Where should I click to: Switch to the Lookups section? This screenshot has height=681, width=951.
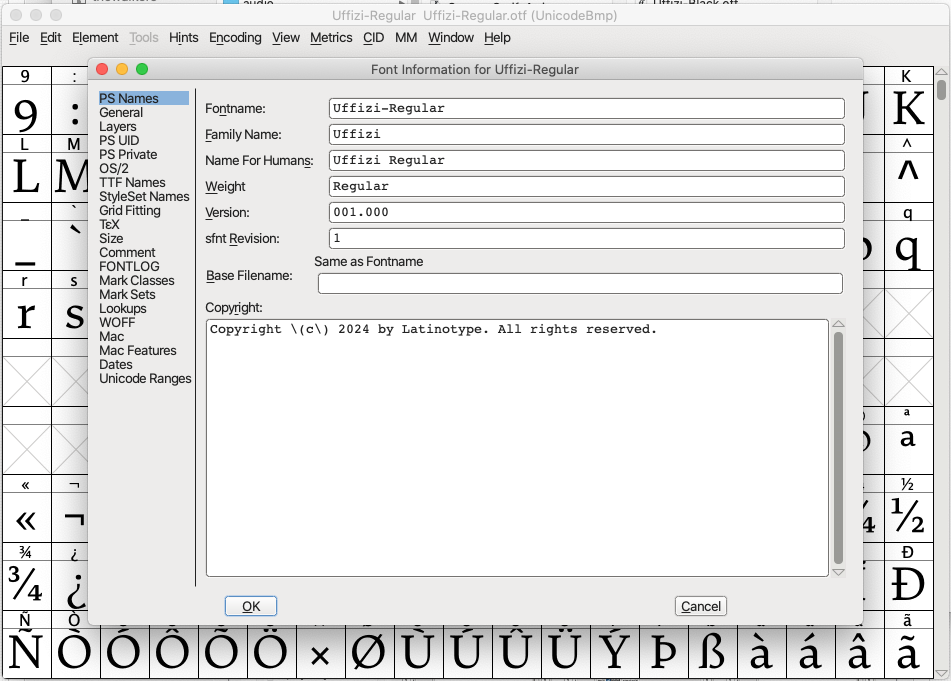[123, 308]
